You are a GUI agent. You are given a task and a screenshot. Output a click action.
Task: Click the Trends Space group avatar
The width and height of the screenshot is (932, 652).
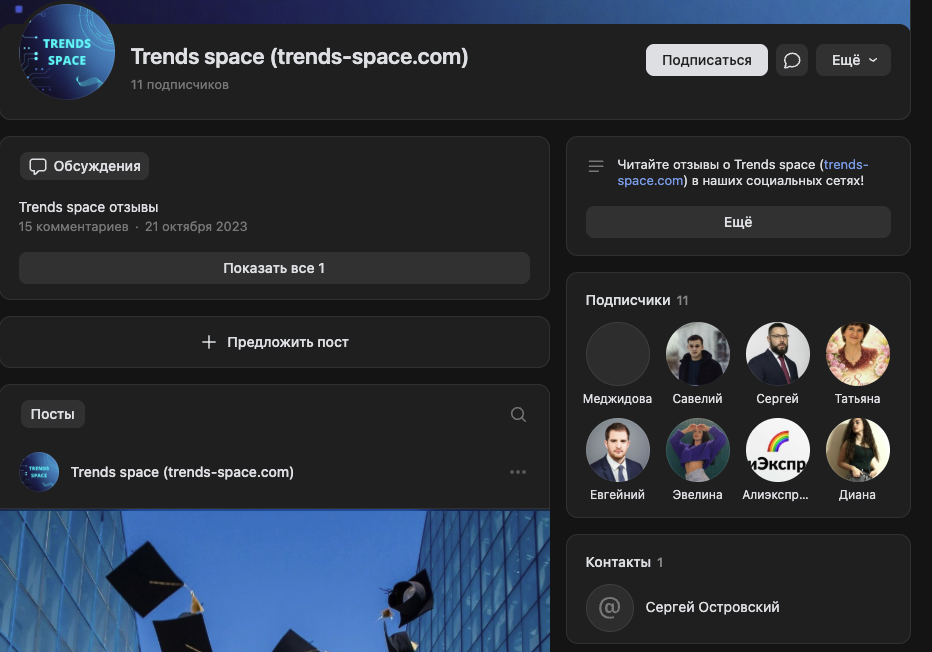67,52
